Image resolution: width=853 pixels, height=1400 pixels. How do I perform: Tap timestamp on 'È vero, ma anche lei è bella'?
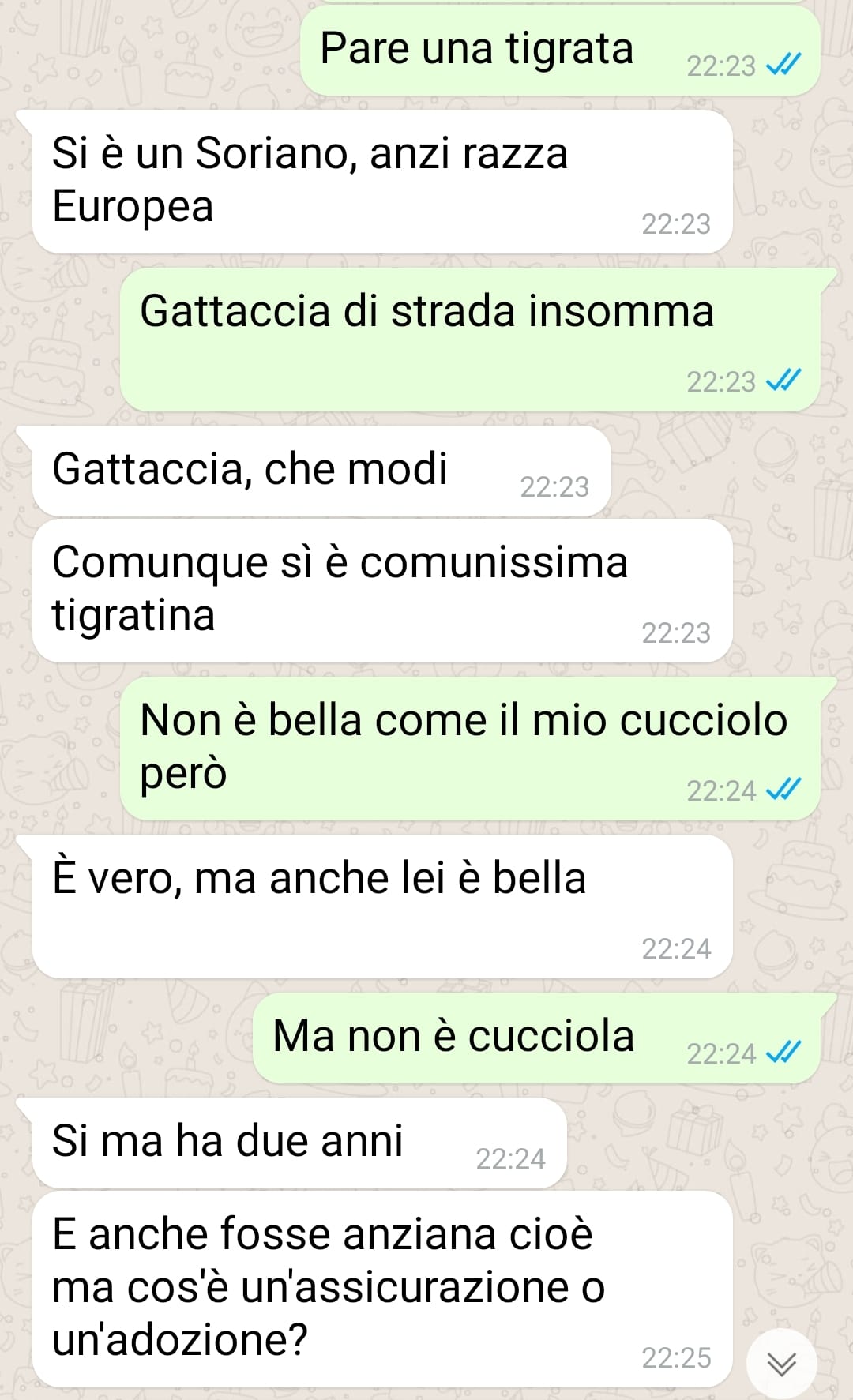click(676, 948)
